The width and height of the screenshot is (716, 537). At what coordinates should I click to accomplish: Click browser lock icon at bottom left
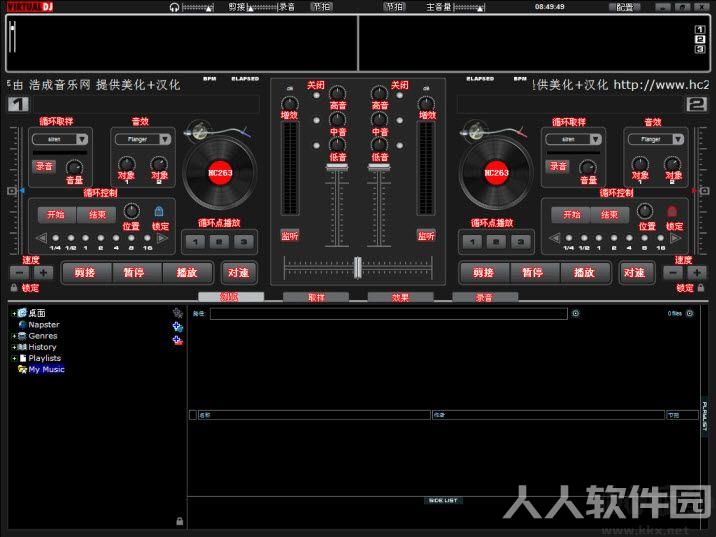[x=179, y=521]
